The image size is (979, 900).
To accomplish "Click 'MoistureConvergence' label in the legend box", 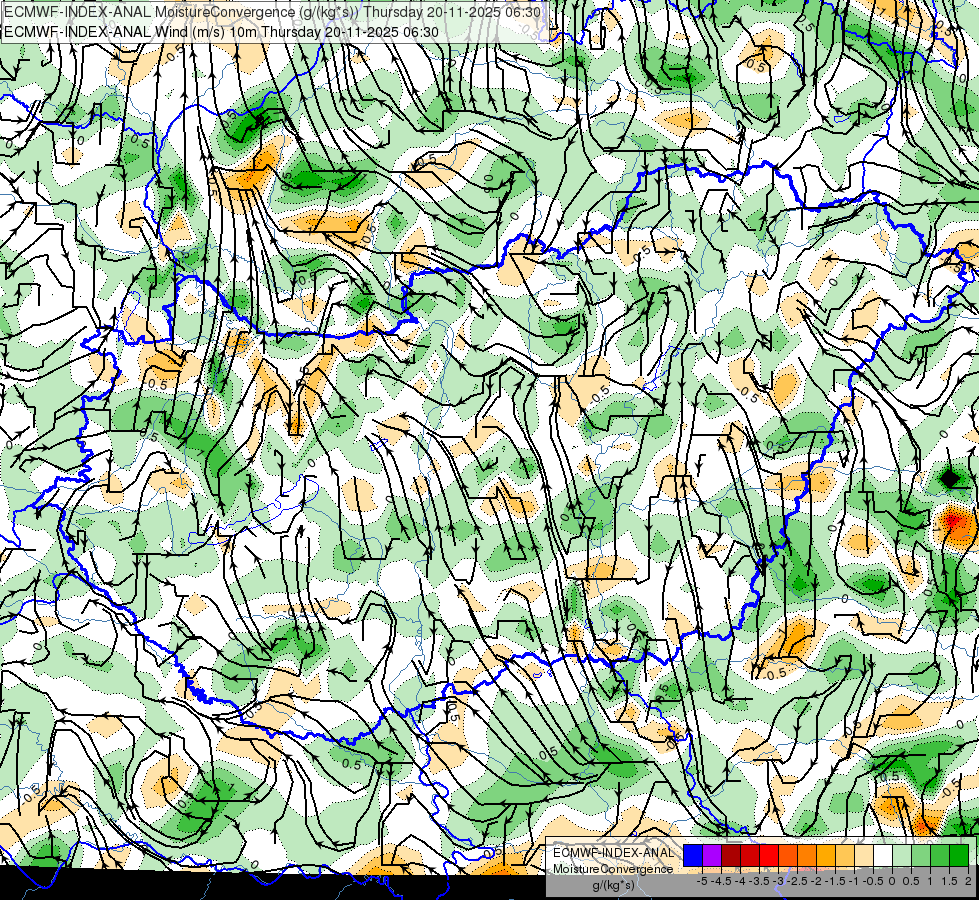I will coord(613,869).
